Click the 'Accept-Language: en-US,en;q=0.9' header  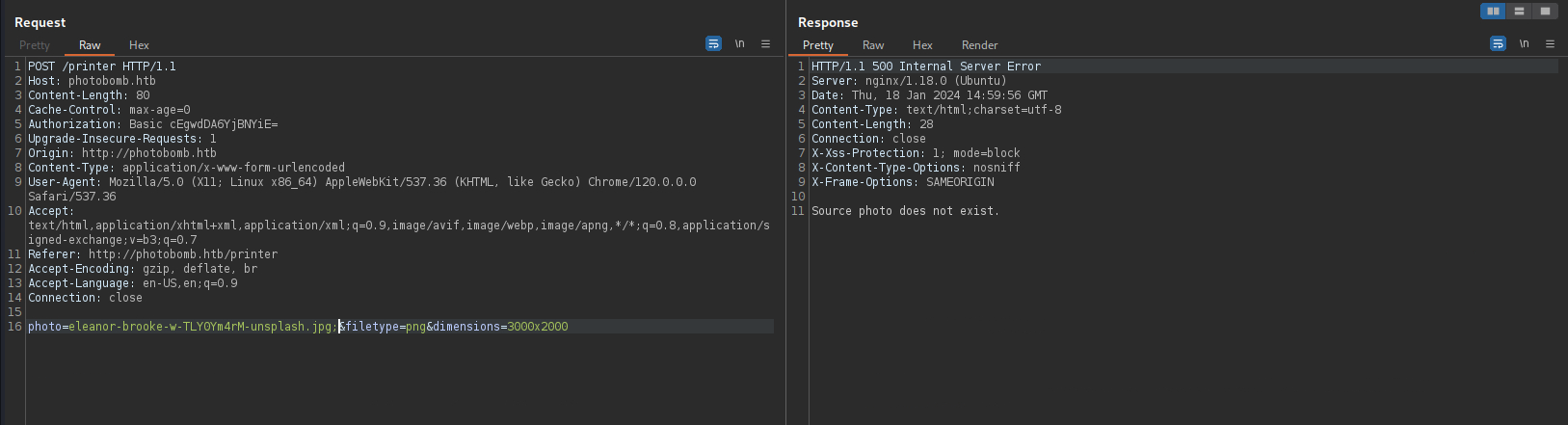click(x=133, y=283)
